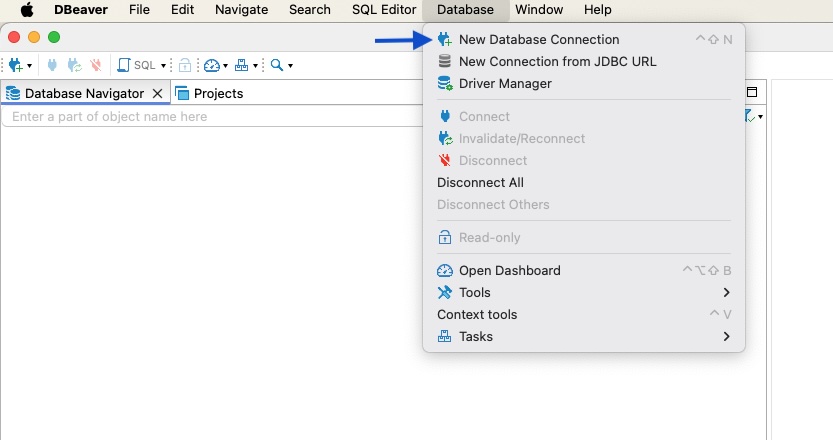
Task: Click the Connect plug icon in toolbar
Action: 52,65
